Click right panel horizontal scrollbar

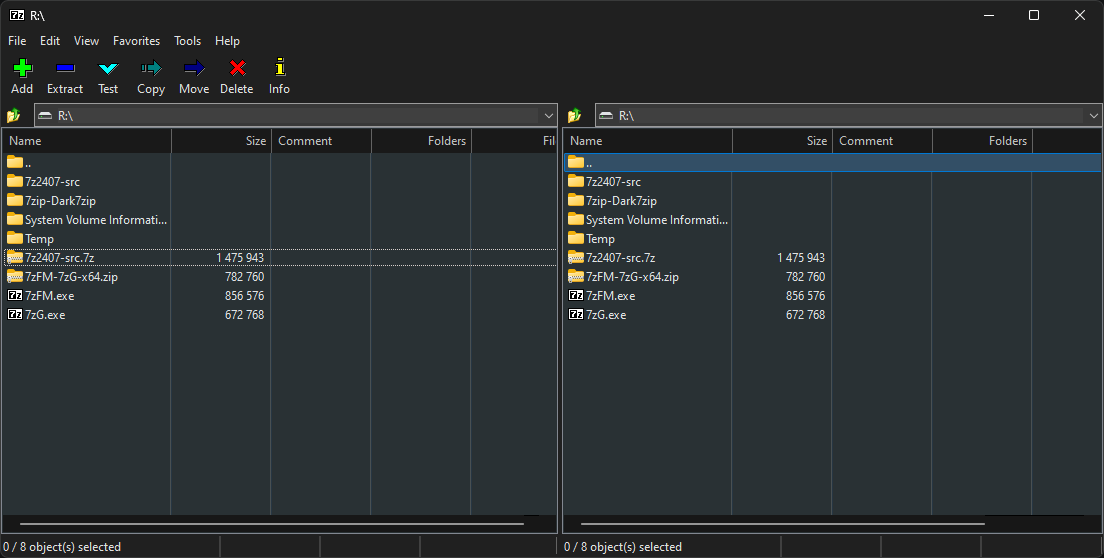pyautogui.click(x=783, y=524)
